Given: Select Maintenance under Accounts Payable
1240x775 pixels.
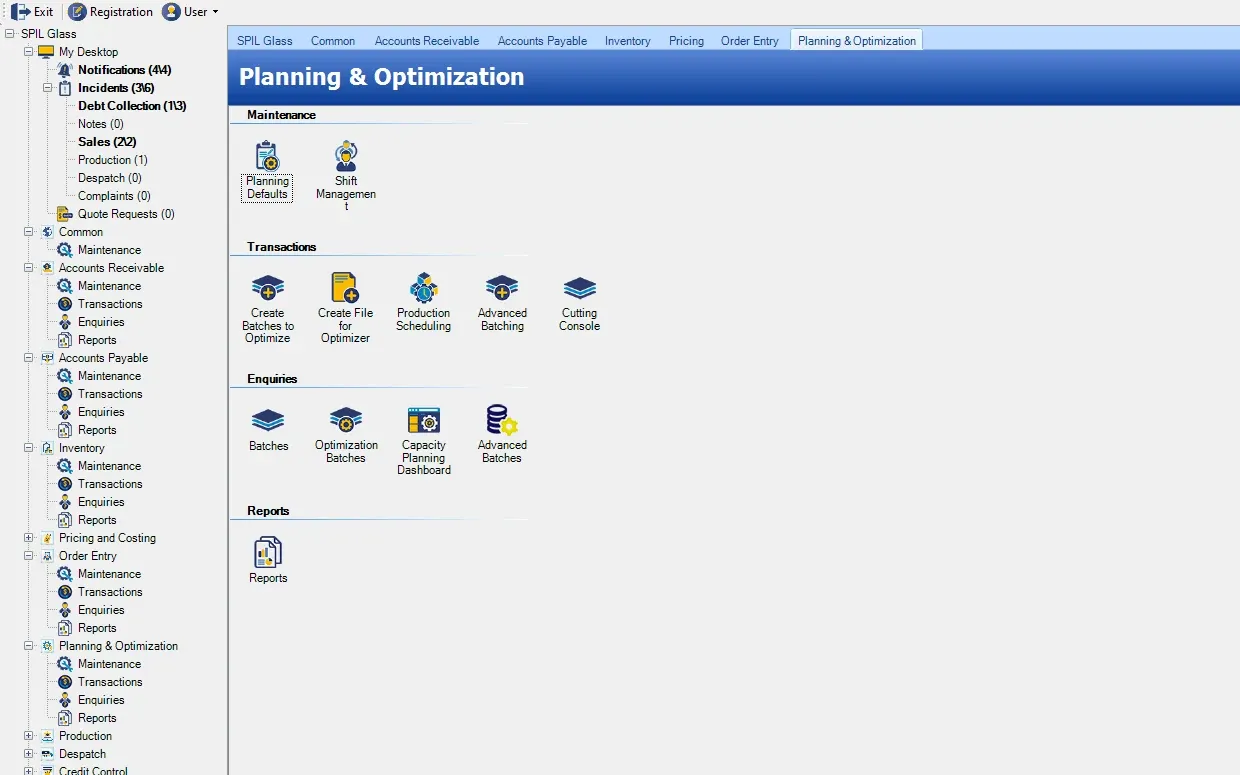Looking at the screenshot, I should 109,376.
